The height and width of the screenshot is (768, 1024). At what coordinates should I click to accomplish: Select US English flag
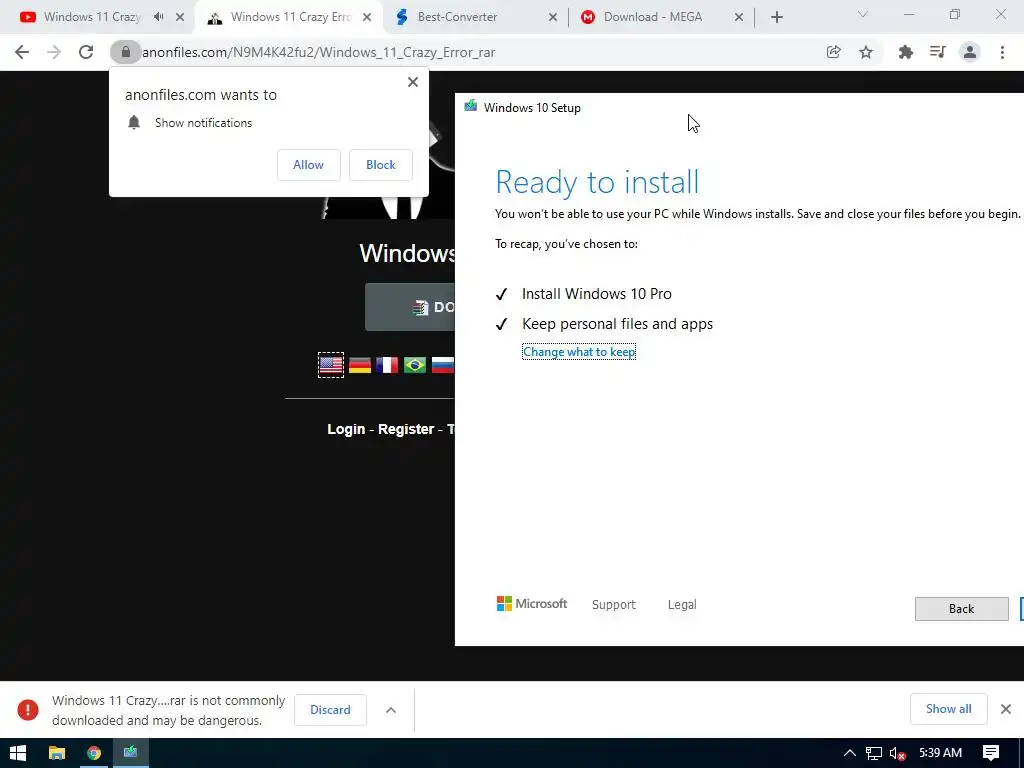[x=330, y=365]
